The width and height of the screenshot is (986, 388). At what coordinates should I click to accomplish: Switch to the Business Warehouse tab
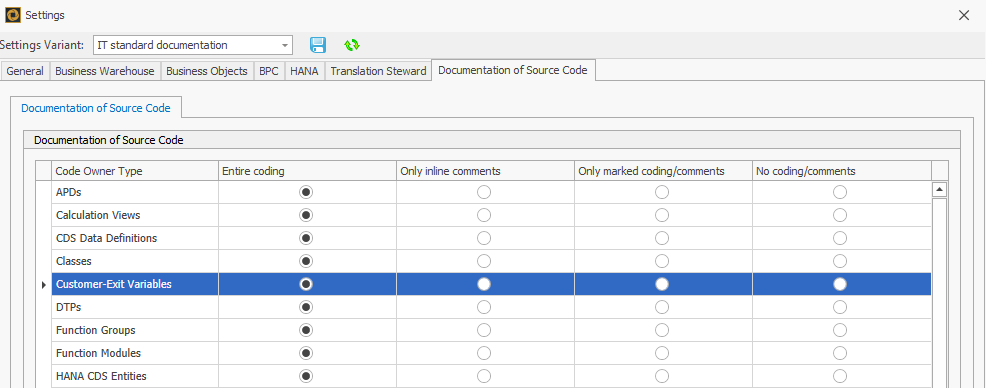[104, 71]
